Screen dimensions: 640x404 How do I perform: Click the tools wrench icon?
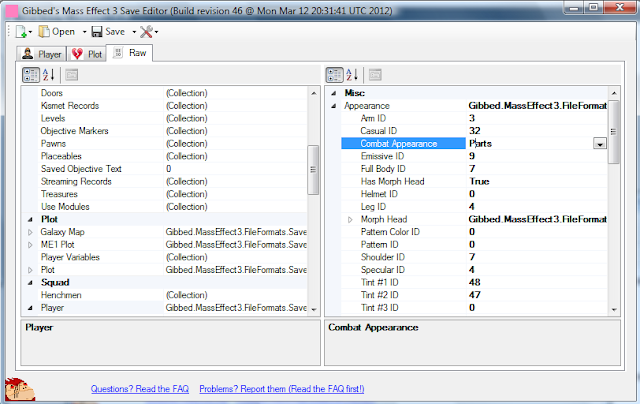[x=146, y=32]
